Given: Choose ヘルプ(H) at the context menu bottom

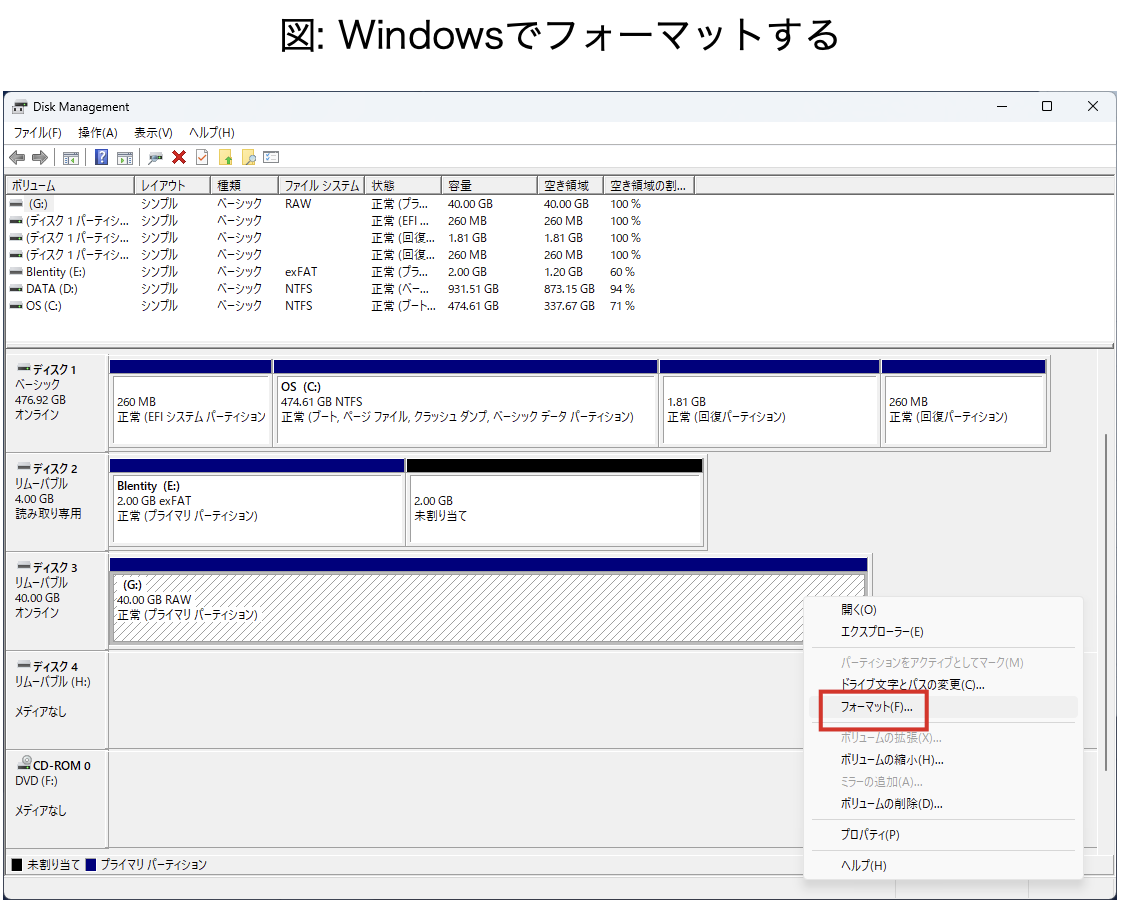Looking at the screenshot, I should [x=942, y=866].
